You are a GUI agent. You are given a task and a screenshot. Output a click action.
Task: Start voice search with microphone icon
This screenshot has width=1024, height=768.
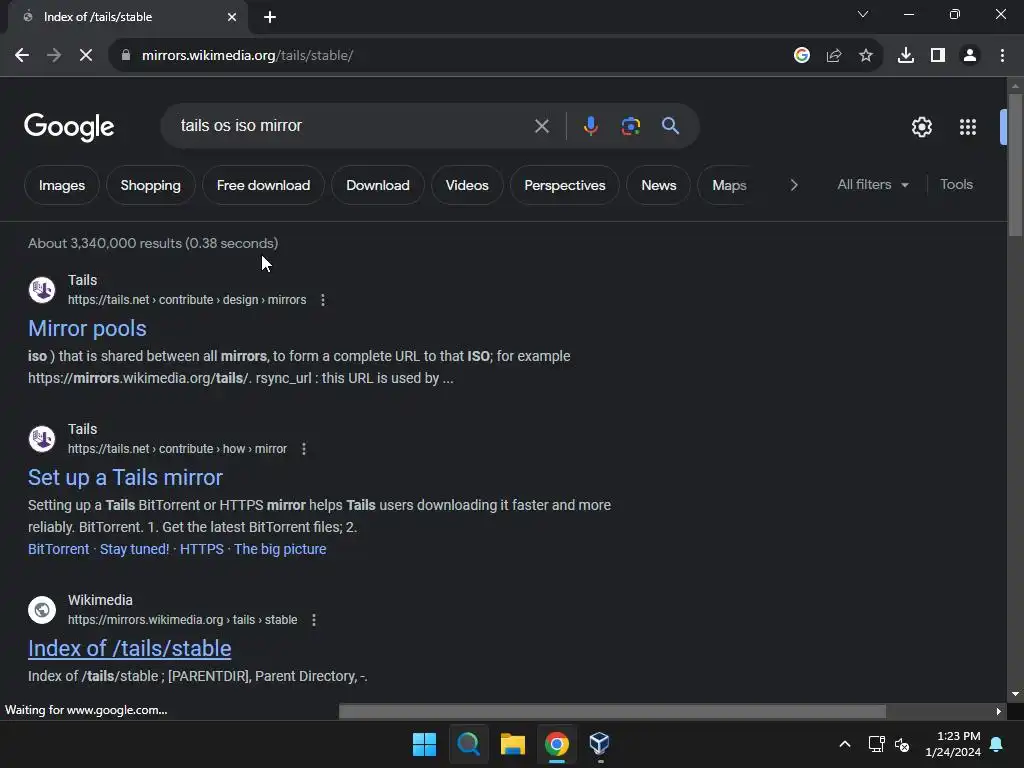click(x=590, y=126)
